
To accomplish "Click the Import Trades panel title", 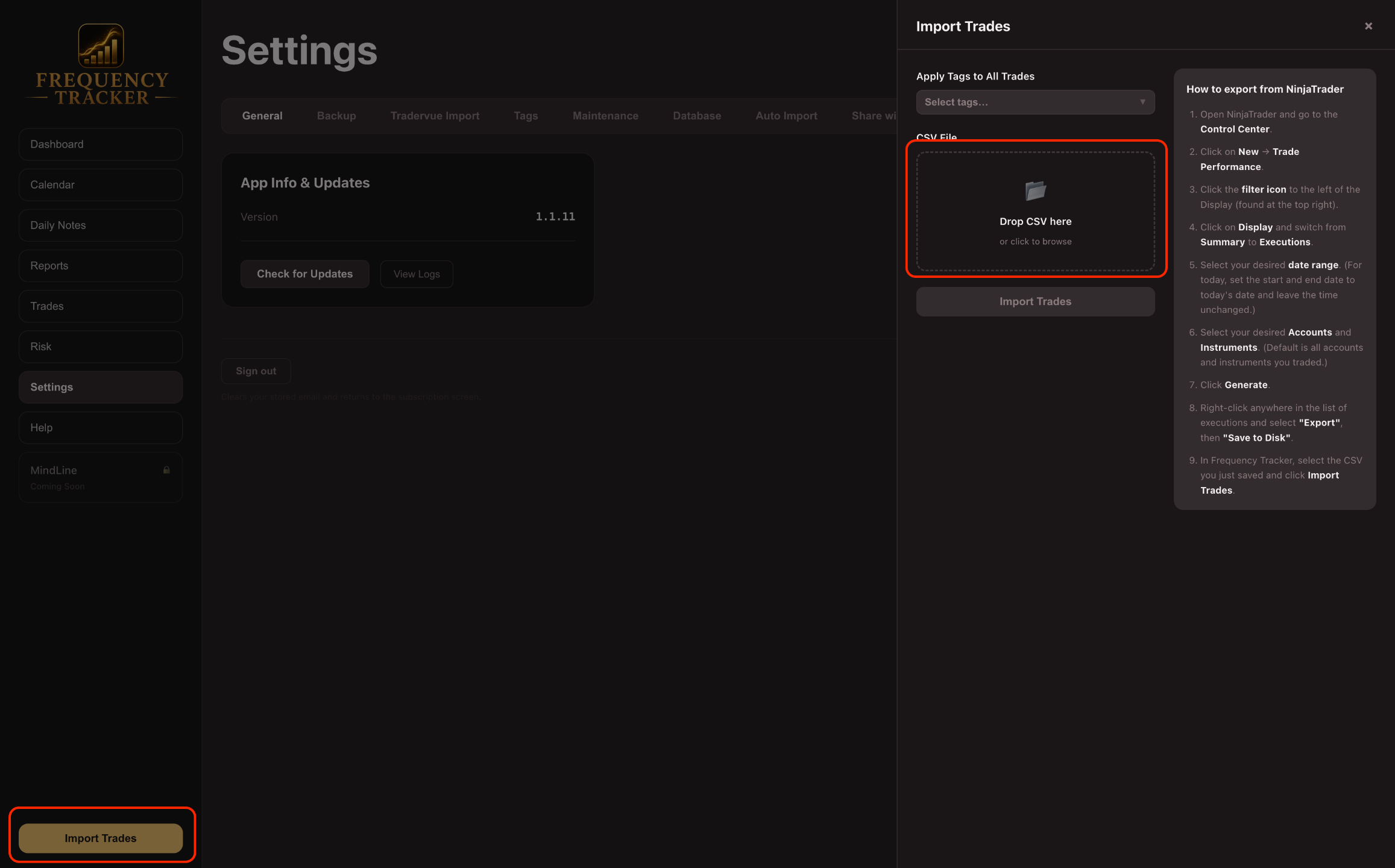I will point(963,26).
